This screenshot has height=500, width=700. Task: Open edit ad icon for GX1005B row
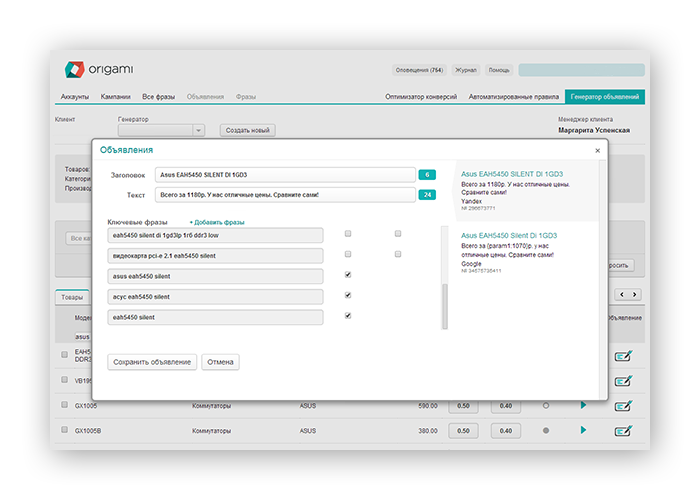623,431
